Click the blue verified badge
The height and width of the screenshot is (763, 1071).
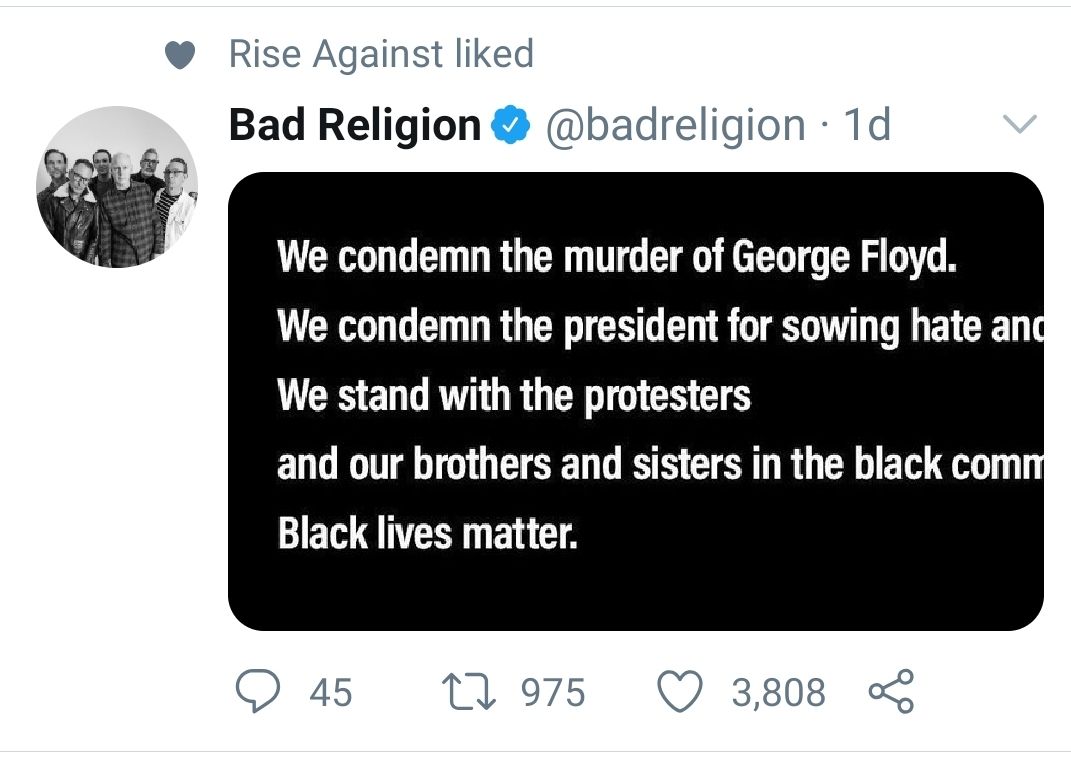512,126
